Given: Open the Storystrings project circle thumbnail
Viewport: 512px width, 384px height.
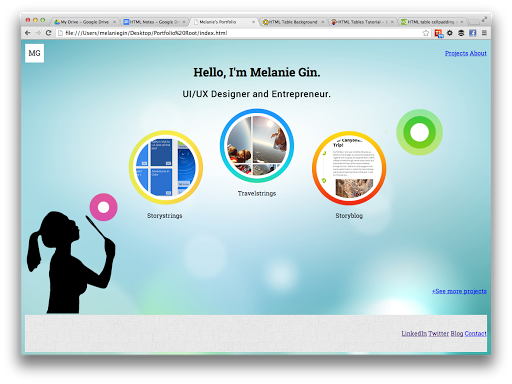Looking at the screenshot, I should (x=166, y=167).
